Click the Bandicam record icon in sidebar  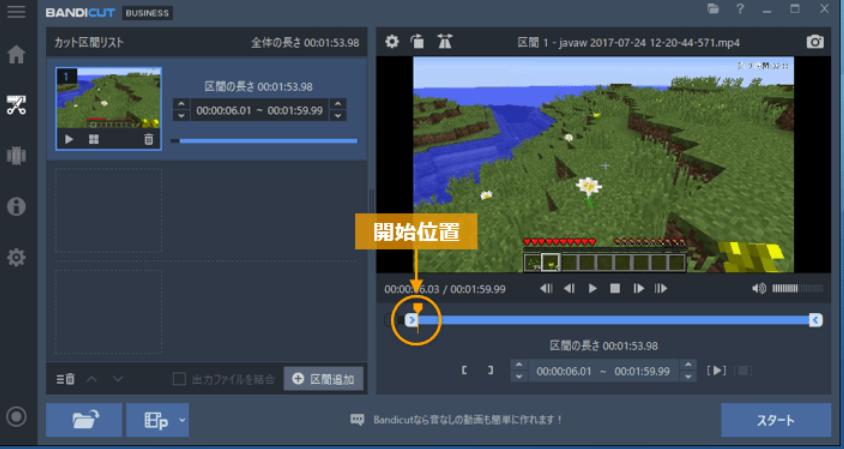(16, 416)
